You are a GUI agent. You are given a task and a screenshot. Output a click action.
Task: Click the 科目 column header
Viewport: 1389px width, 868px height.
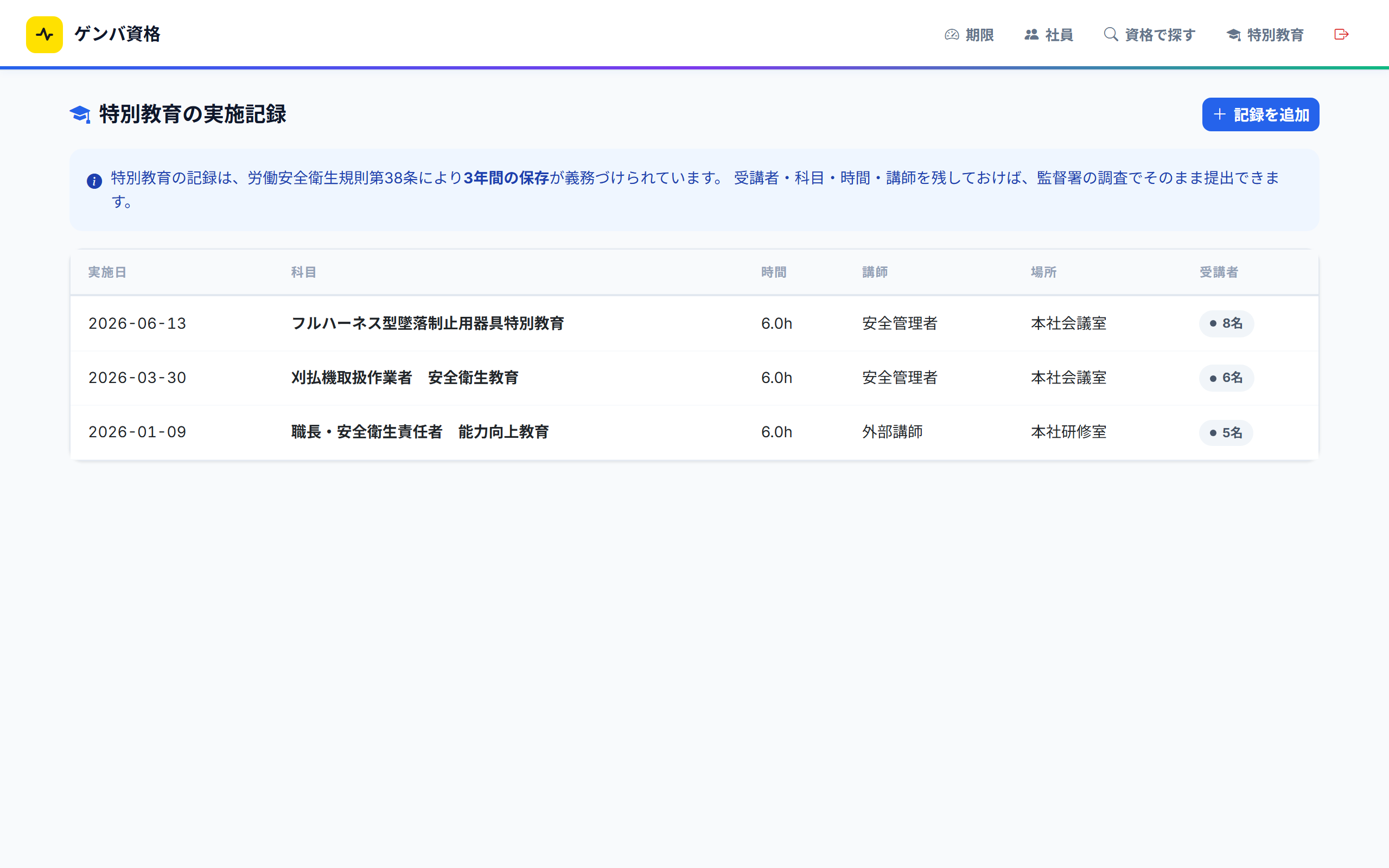304,272
